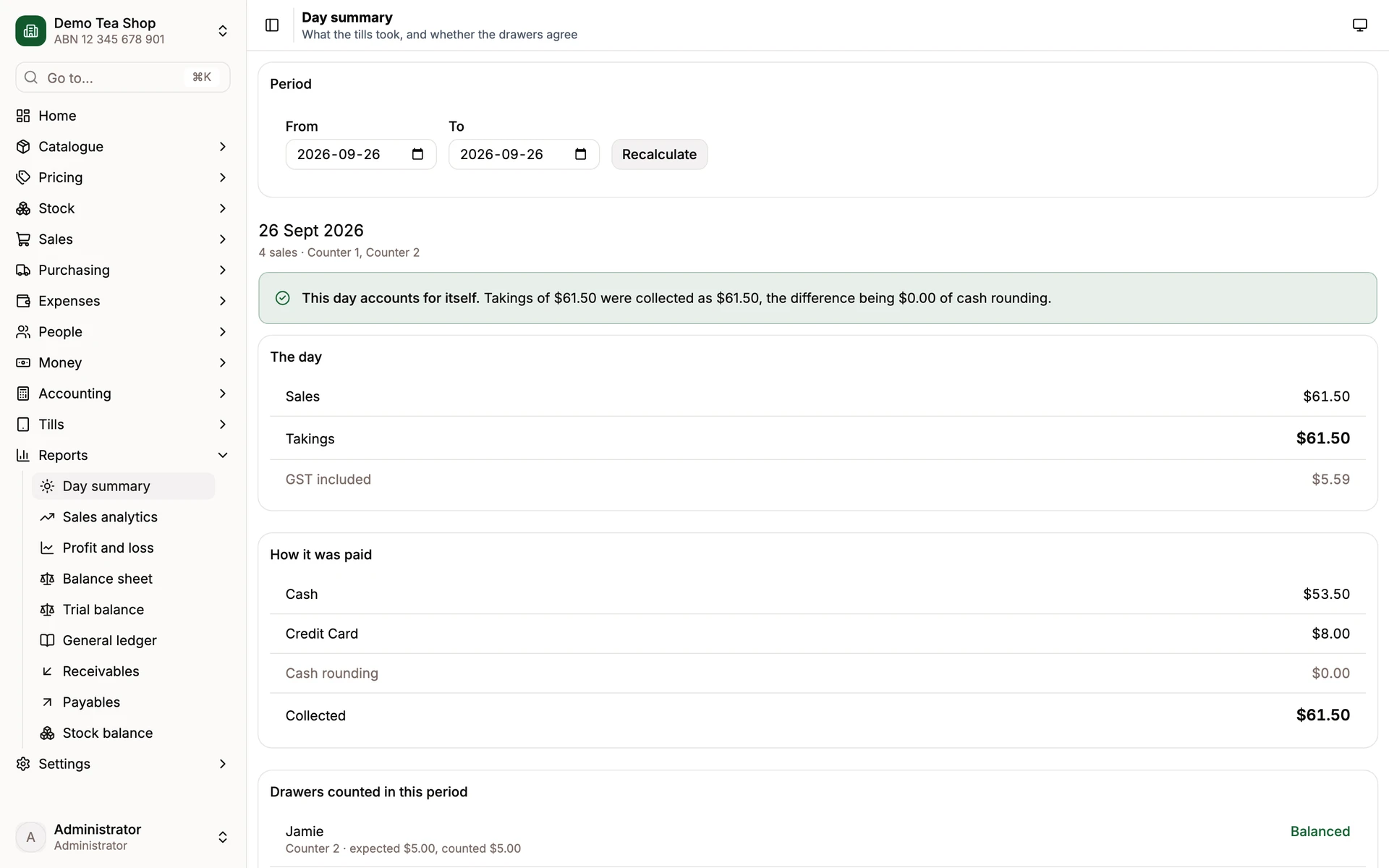Screen dimensions: 1389x868
Task: Open the To date calendar picker
Action: [580, 154]
